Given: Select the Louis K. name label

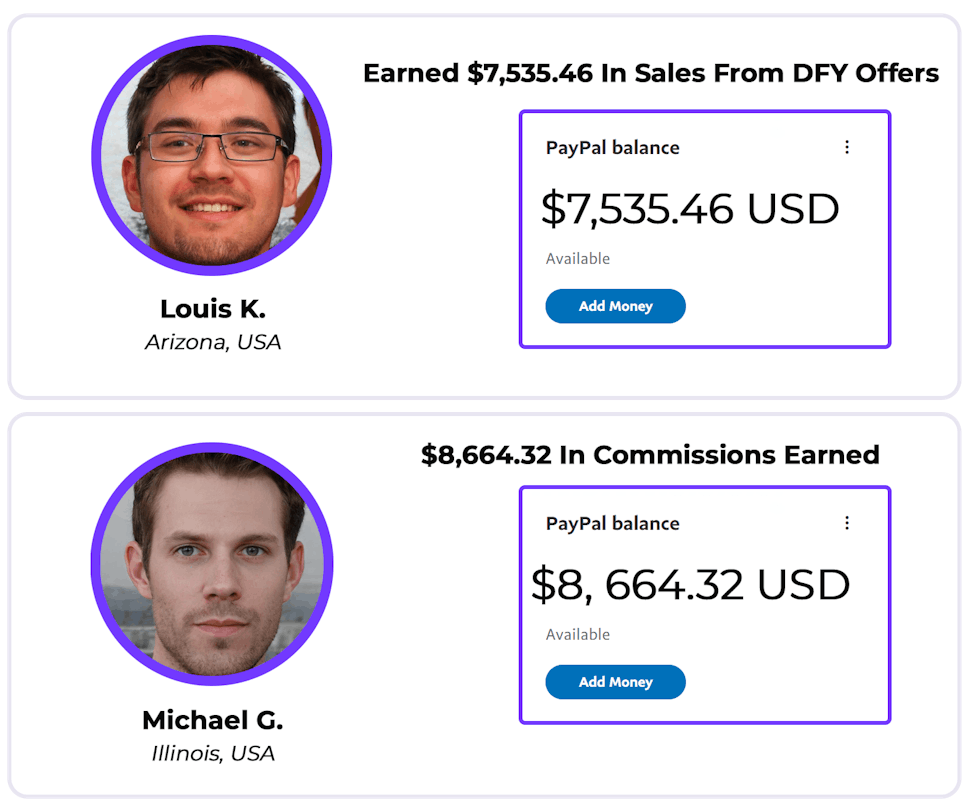Looking at the screenshot, I should (213, 308).
